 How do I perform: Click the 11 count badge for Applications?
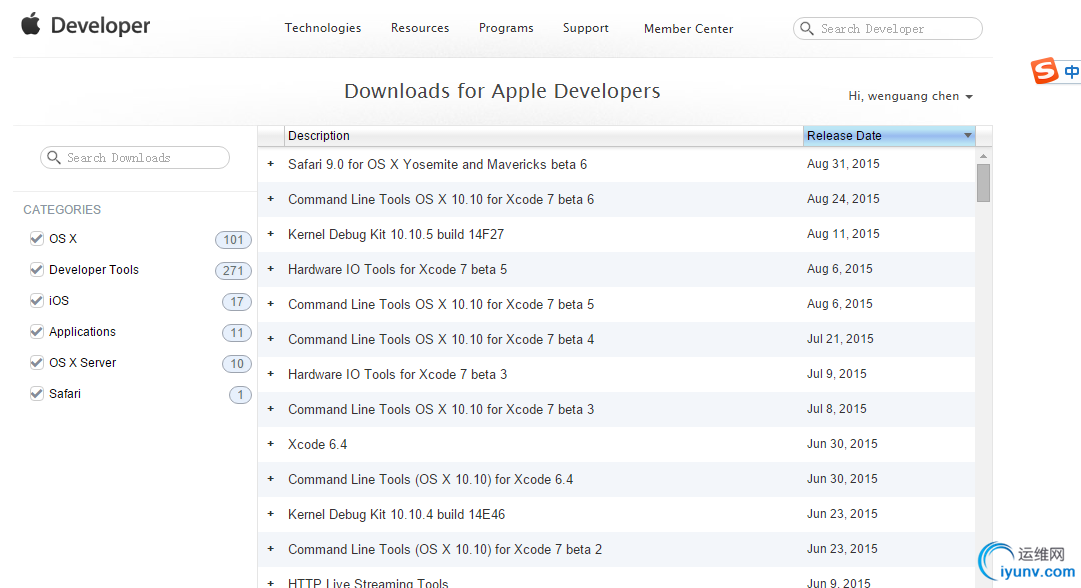point(236,332)
